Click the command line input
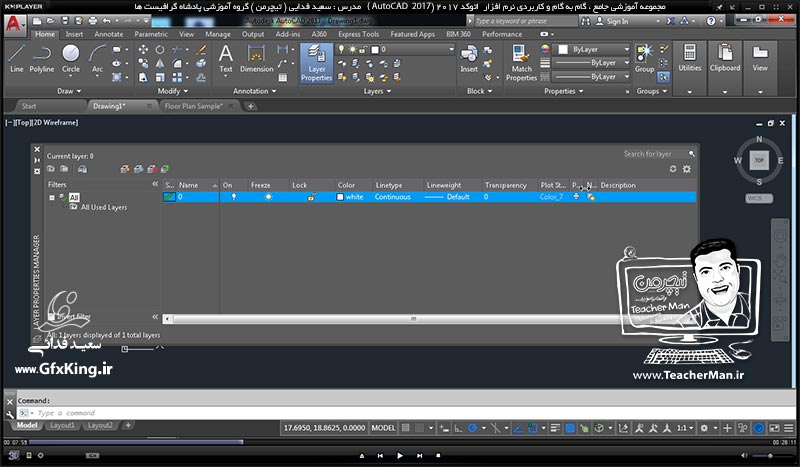The image size is (800, 467). point(408,413)
